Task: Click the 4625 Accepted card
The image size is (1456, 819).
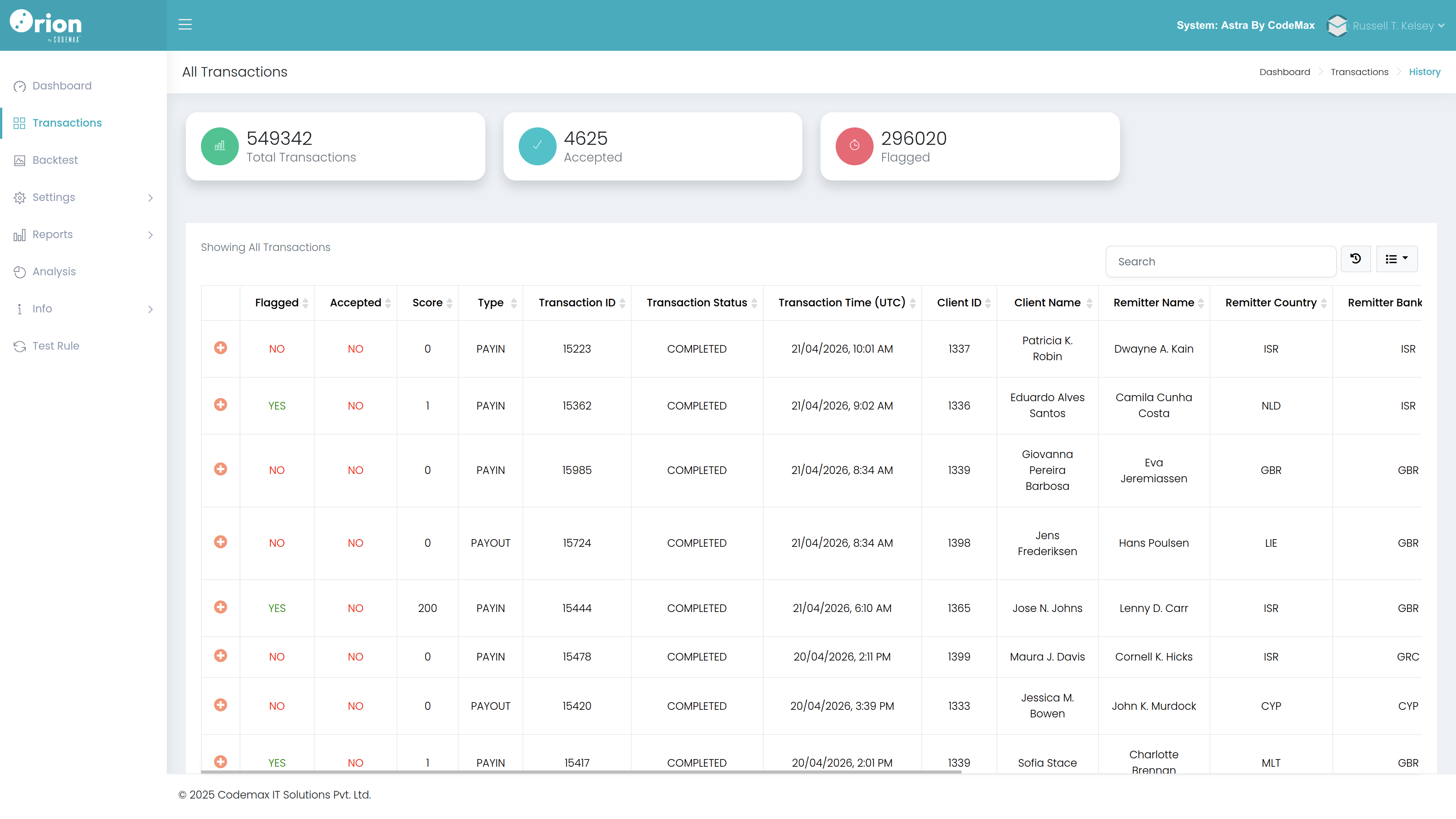Action: (652, 146)
